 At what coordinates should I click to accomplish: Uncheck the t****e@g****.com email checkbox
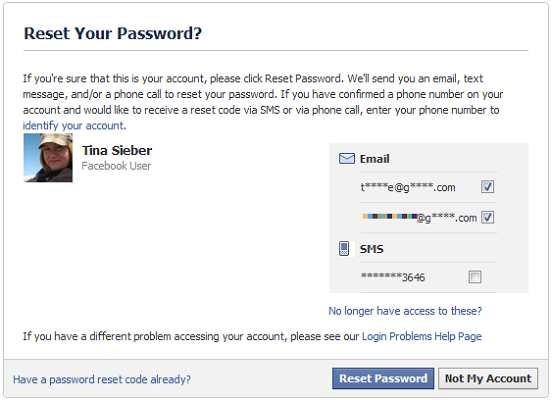[x=488, y=187]
